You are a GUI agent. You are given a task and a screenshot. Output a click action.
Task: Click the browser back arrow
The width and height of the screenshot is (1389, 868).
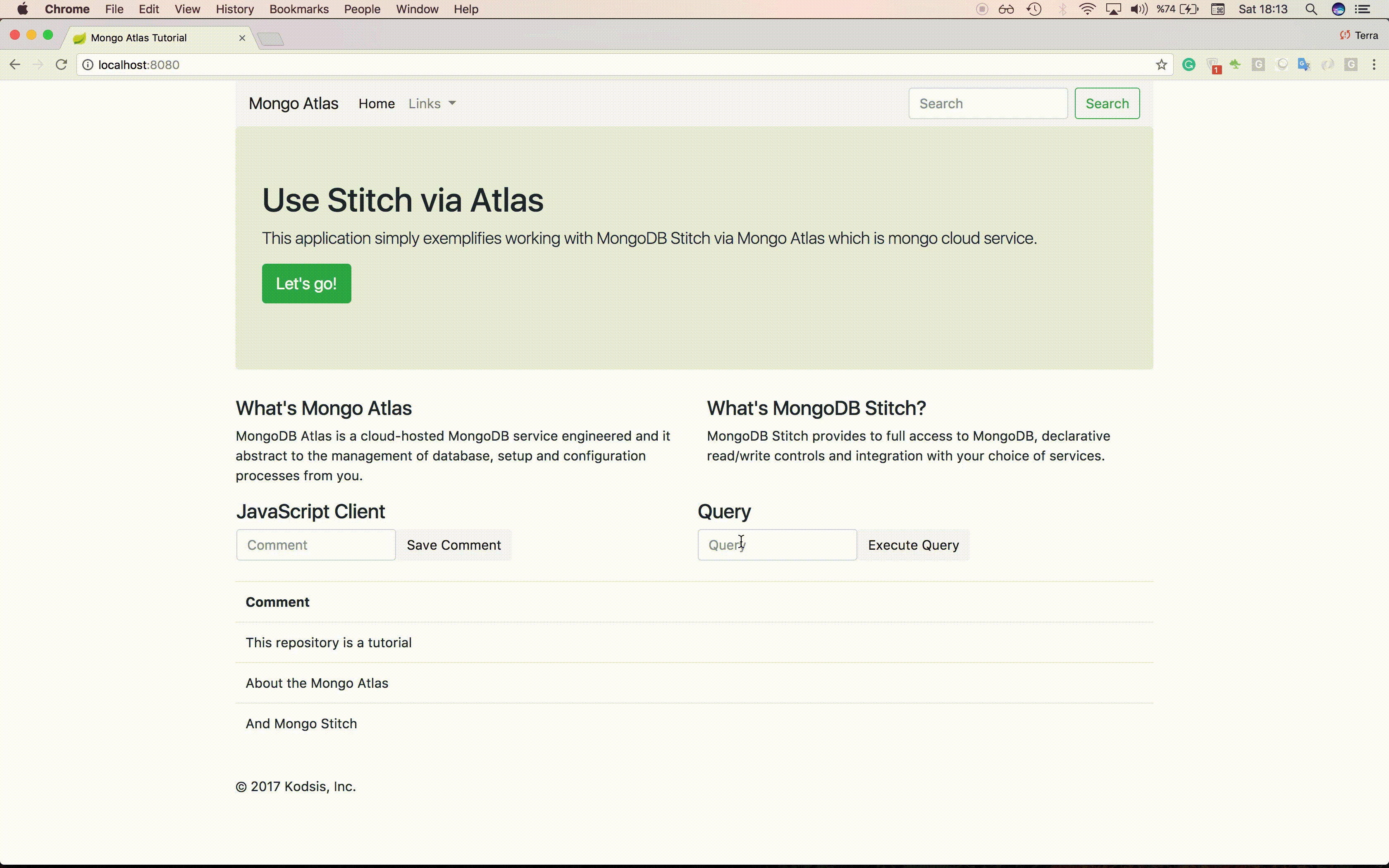click(15, 65)
